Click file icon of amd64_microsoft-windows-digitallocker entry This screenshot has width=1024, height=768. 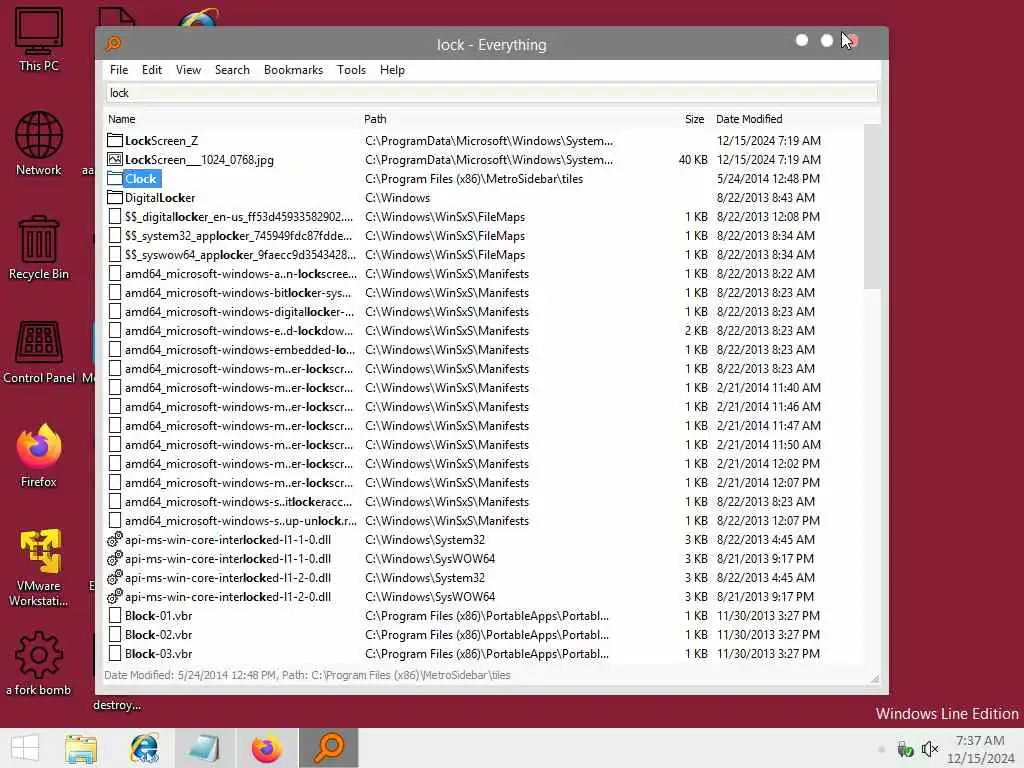click(115, 312)
